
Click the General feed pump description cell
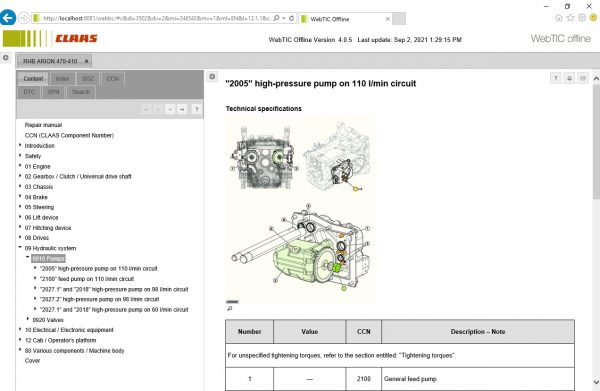click(478, 379)
